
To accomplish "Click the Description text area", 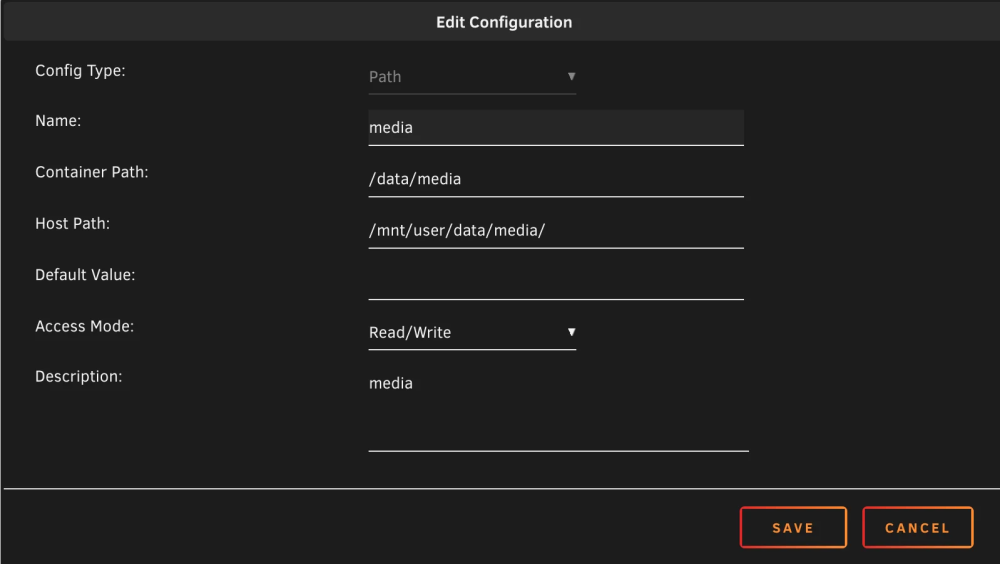I will [x=559, y=409].
